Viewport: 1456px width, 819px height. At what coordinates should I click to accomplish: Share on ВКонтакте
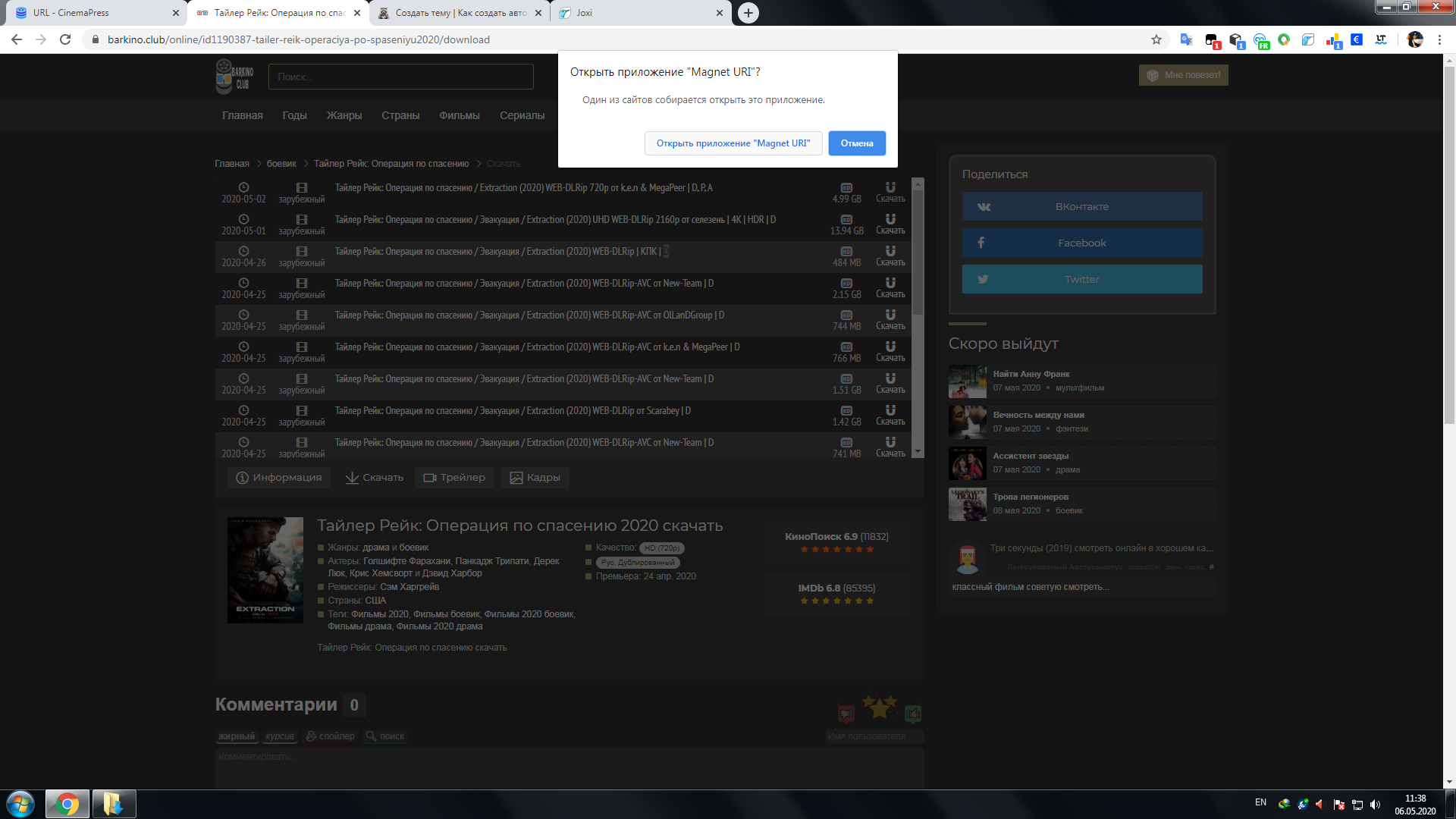pyautogui.click(x=1082, y=206)
